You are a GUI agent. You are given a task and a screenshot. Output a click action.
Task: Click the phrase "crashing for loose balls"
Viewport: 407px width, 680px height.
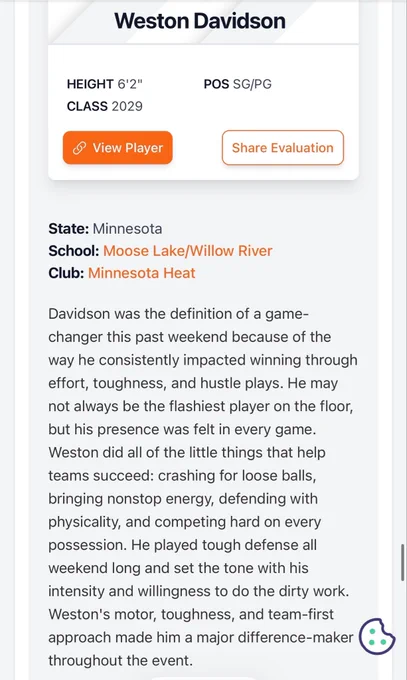coord(236,475)
